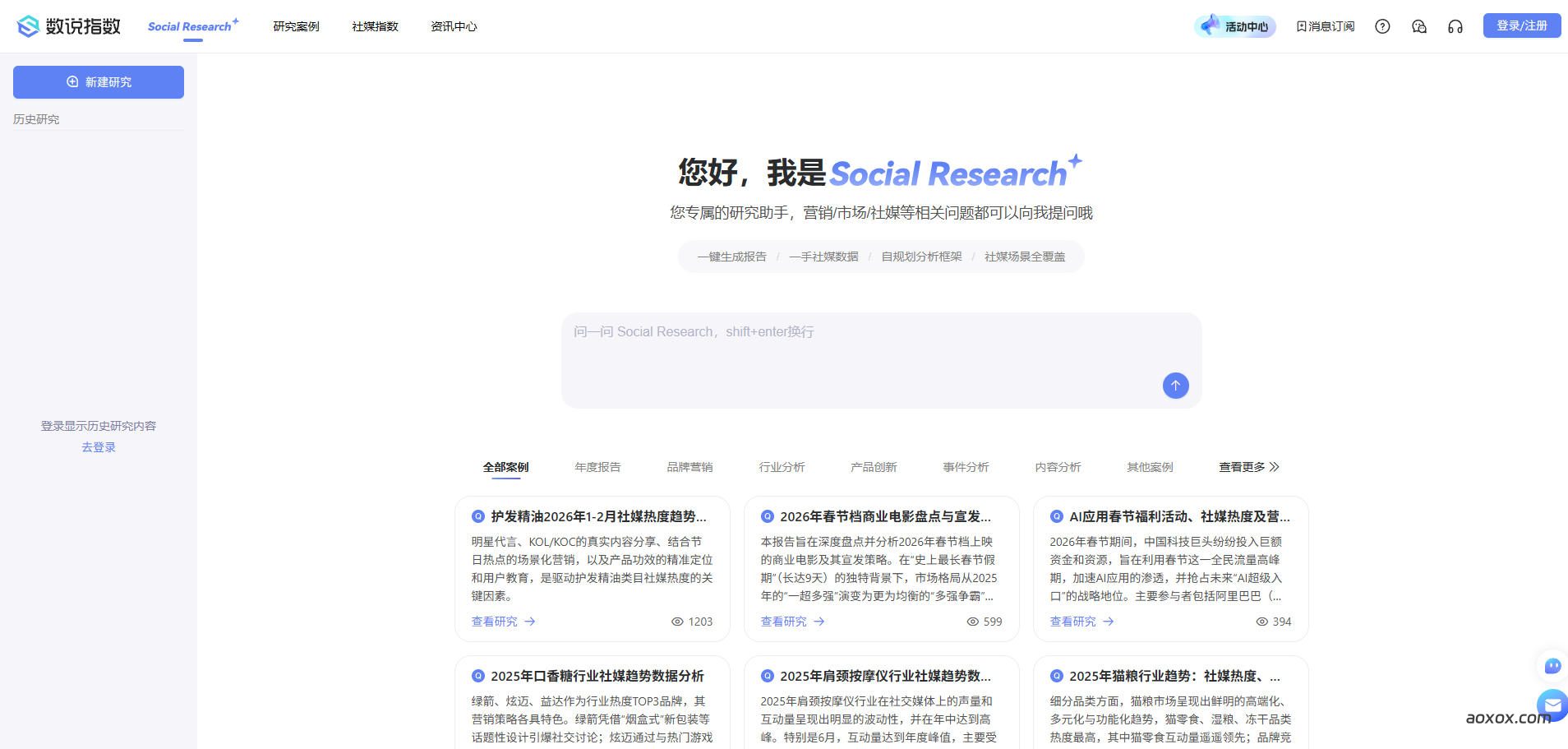This screenshot has height=749, width=1568.
Task: Select the 年度报告 tab
Action: [597, 467]
